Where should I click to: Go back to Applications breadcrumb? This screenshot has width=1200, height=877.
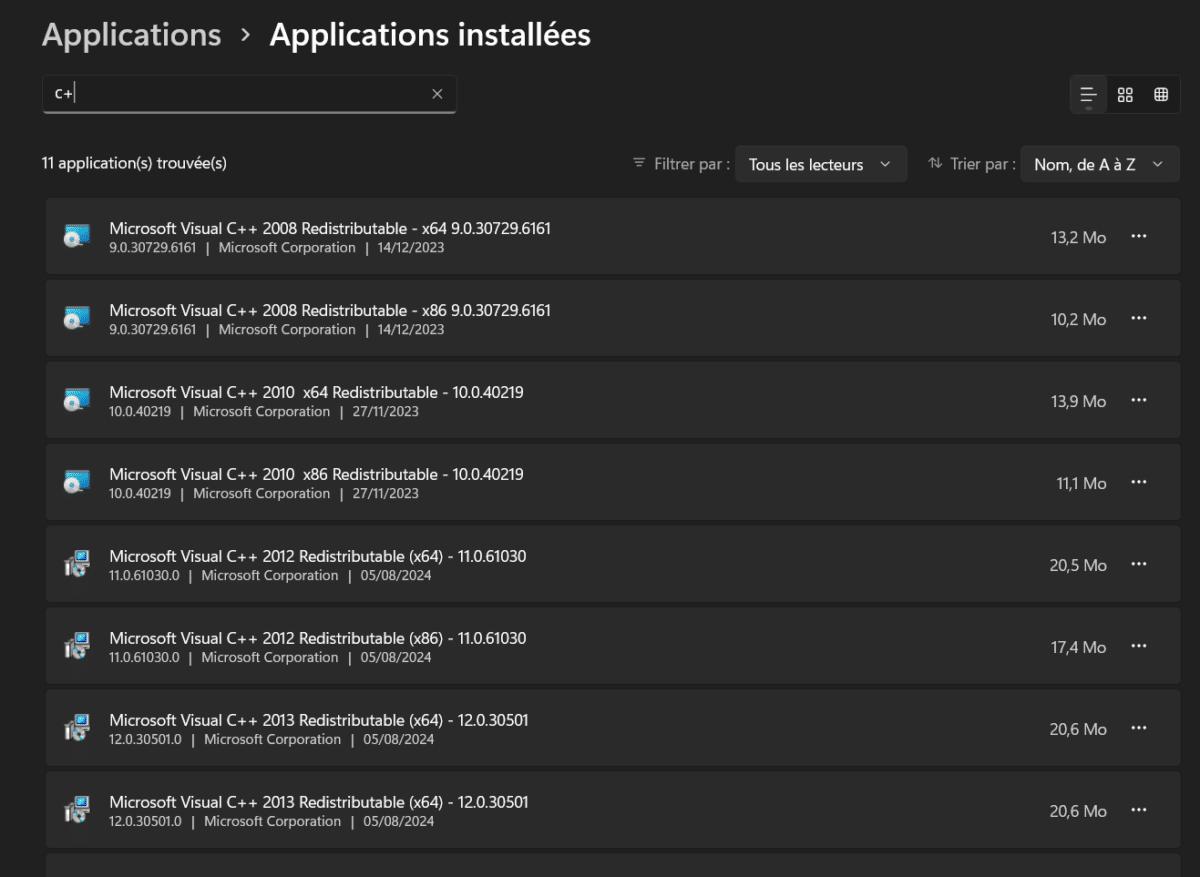pyautogui.click(x=131, y=35)
